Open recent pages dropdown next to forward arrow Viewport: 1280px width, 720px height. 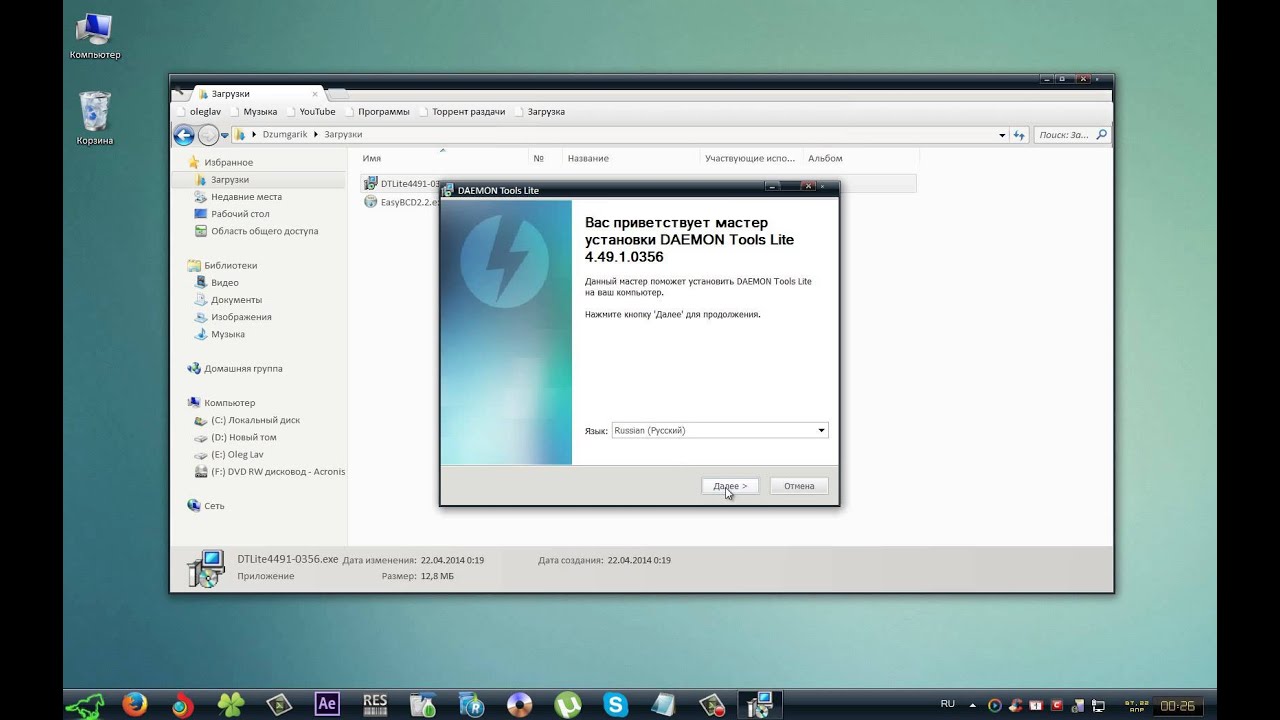click(225, 135)
